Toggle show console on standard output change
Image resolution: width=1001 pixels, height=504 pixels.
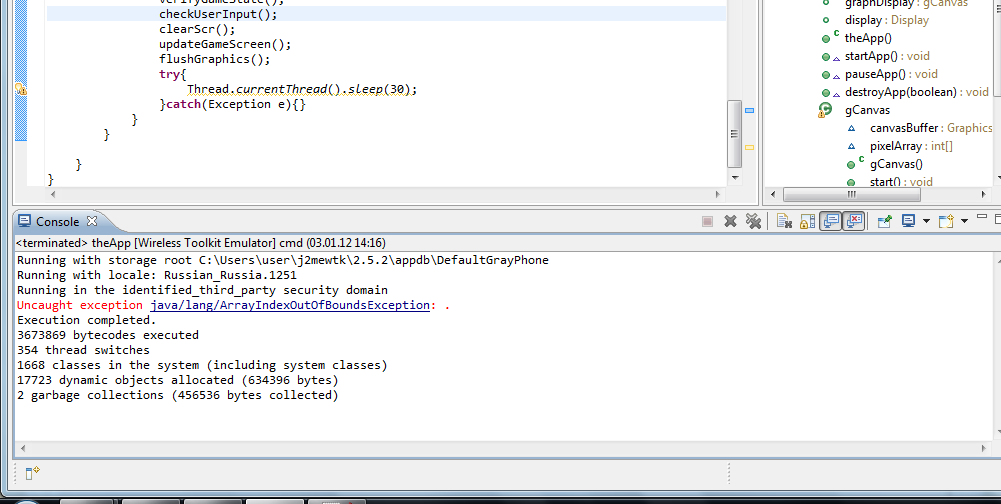(830, 221)
